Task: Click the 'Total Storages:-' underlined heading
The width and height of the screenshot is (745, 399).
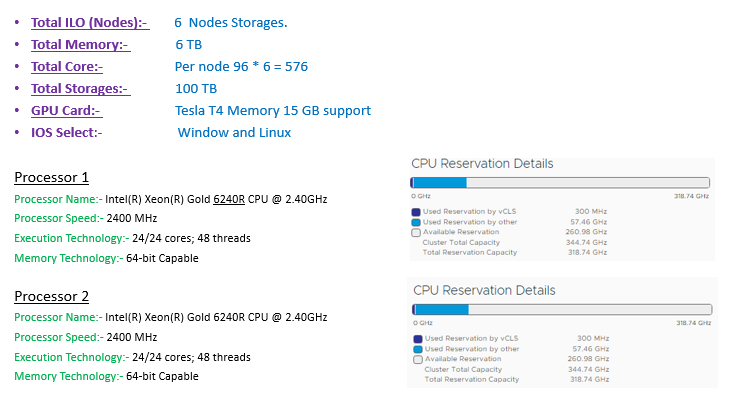Action: (81, 89)
